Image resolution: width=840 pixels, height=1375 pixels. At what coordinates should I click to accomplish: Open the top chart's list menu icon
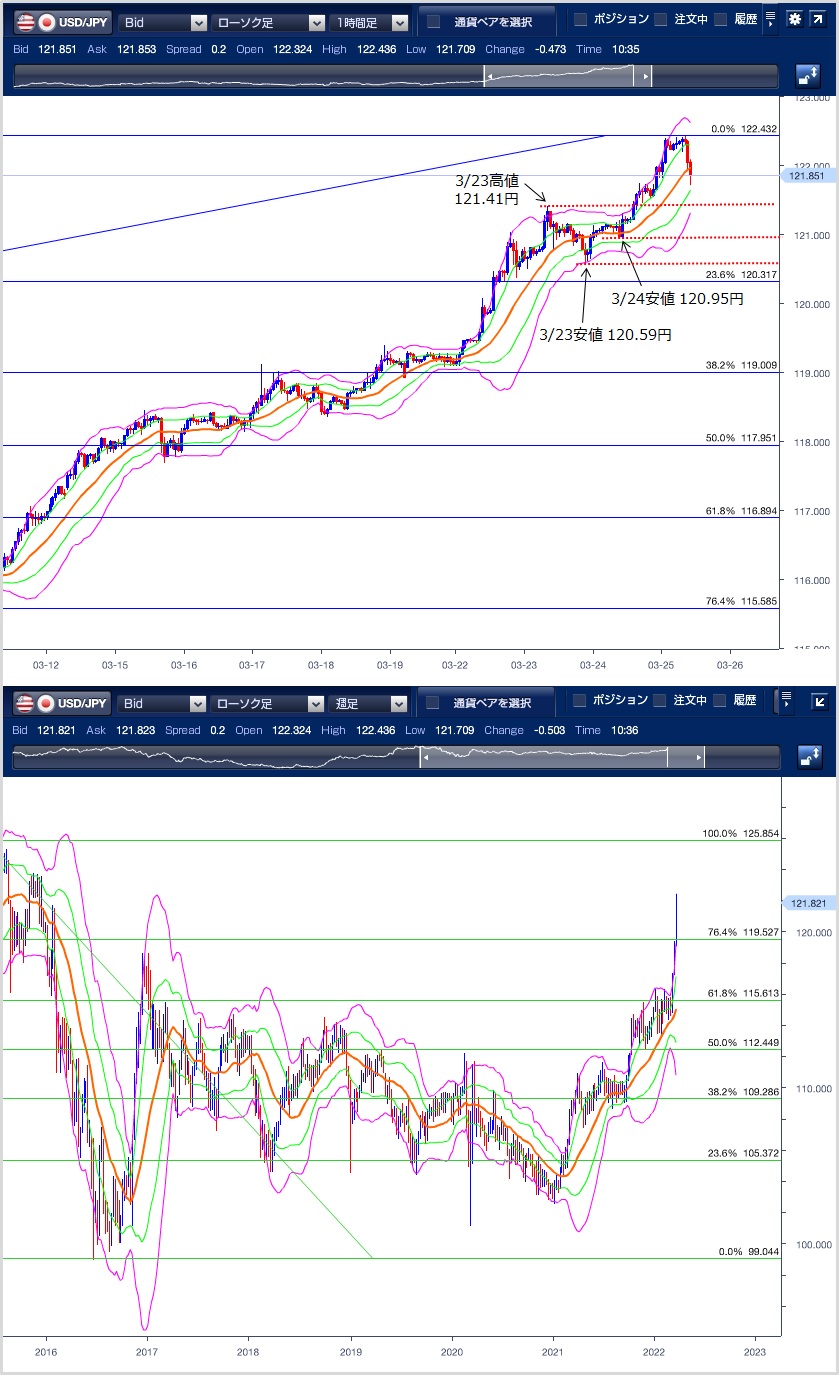click(769, 20)
